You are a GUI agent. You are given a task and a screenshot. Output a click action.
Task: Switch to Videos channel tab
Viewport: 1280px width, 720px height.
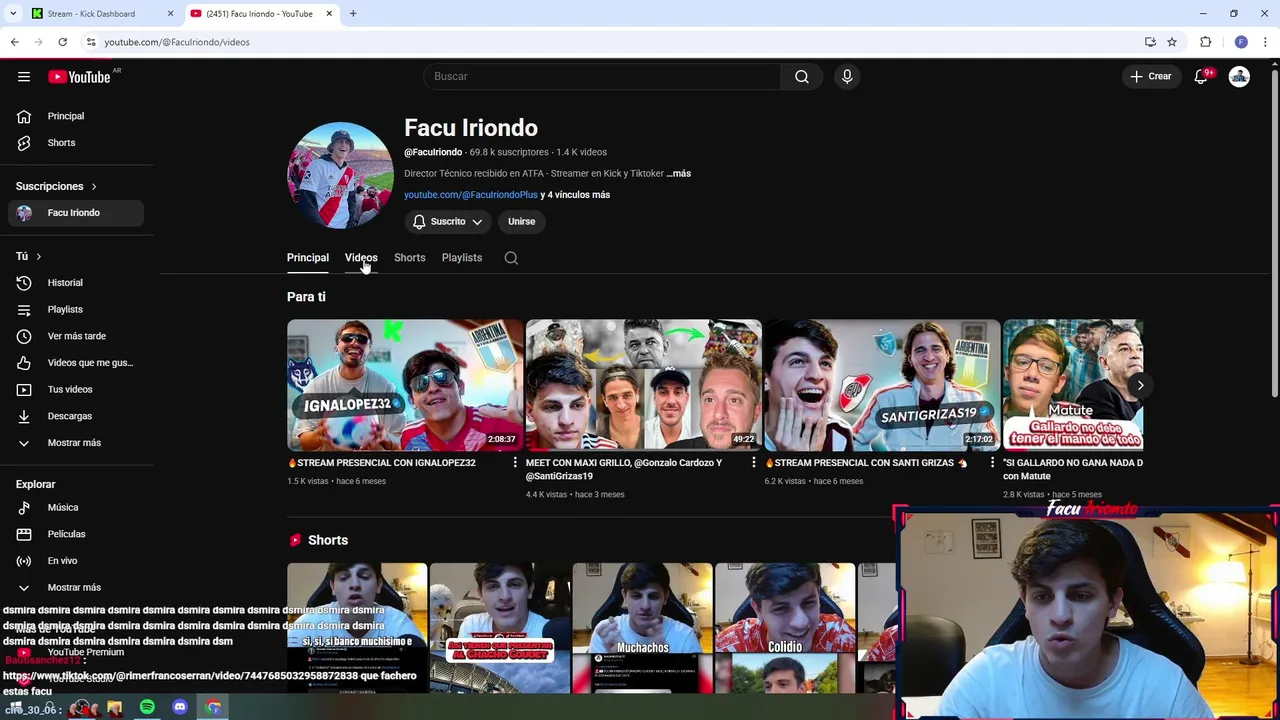tap(361, 258)
